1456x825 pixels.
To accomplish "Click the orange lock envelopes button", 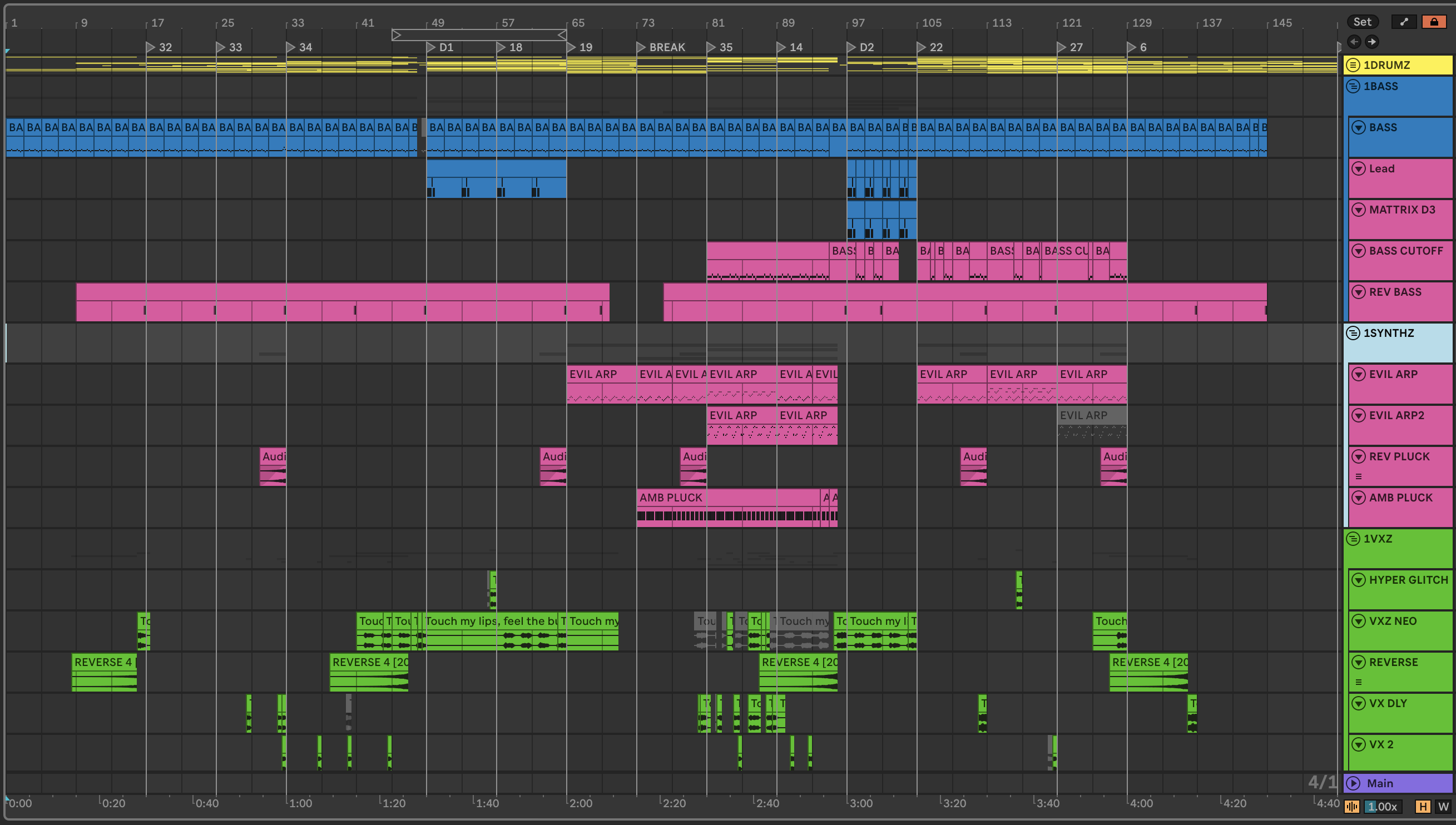I will (x=1433, y=22).
